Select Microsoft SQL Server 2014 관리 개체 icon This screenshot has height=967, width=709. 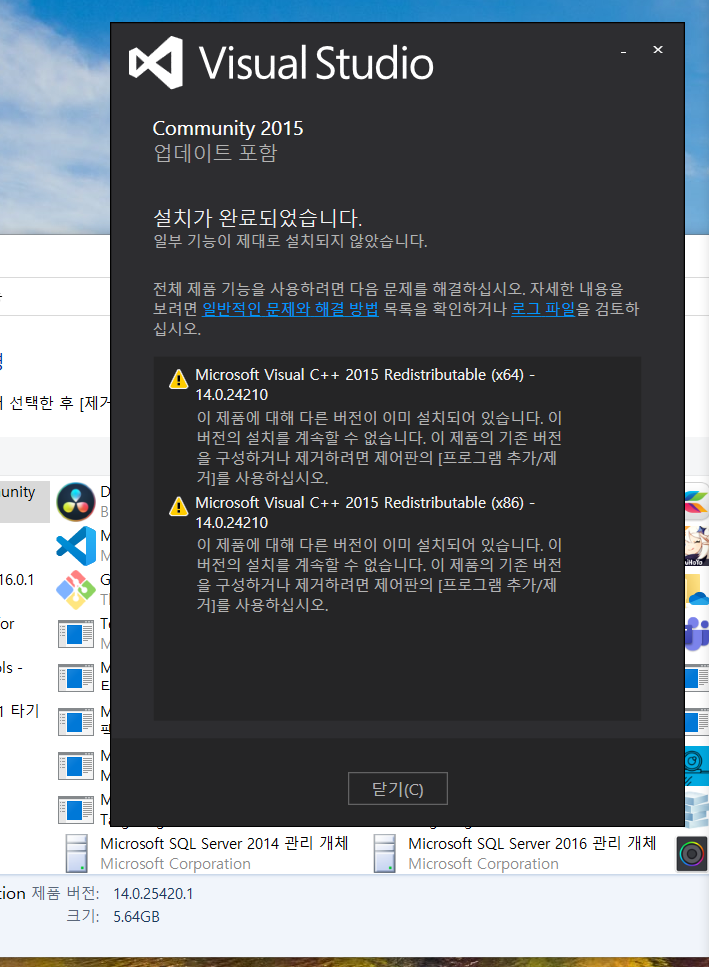coord(76,854)
